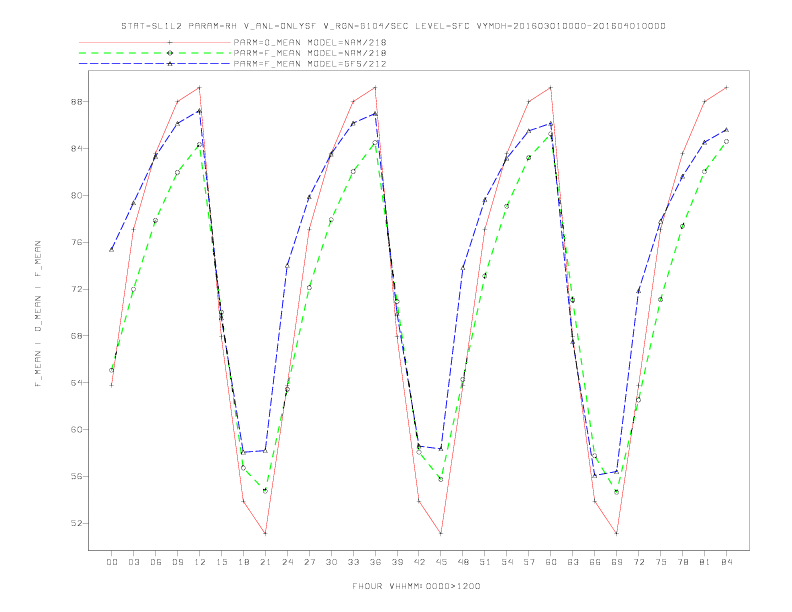The width and height of the screenshot is (792, 612).
Task: Click x-axis forecast hour label 48
Action: (463, 562)
